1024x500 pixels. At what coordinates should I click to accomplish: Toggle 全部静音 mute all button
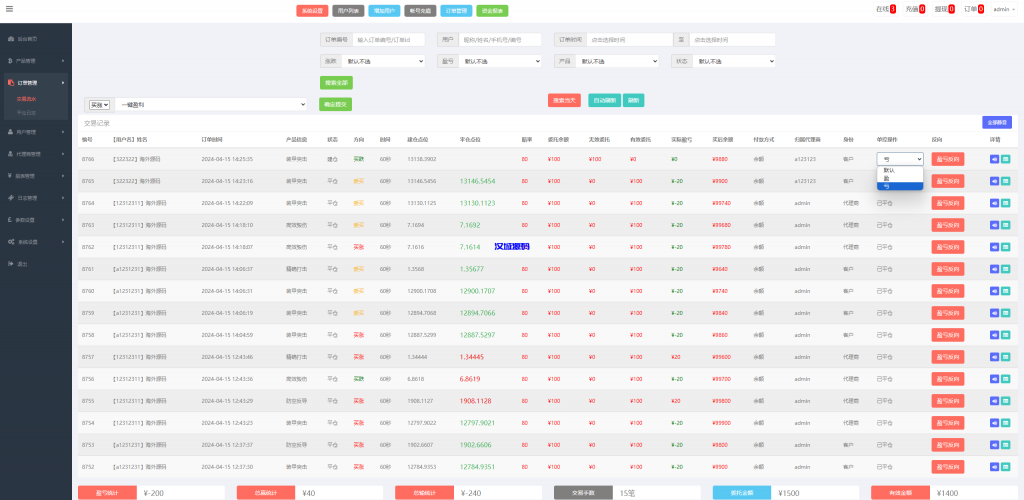(x=996, y=123)
